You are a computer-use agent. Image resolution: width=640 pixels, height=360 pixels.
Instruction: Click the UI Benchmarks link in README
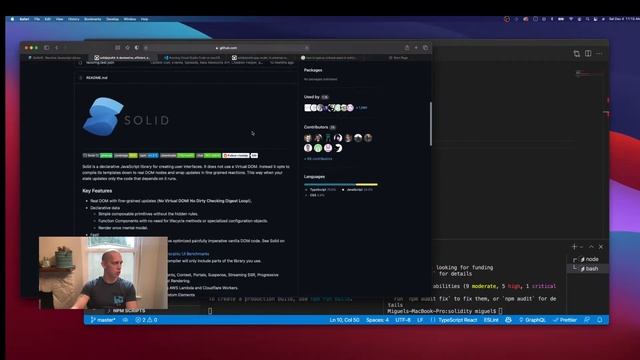coord(189,254)
